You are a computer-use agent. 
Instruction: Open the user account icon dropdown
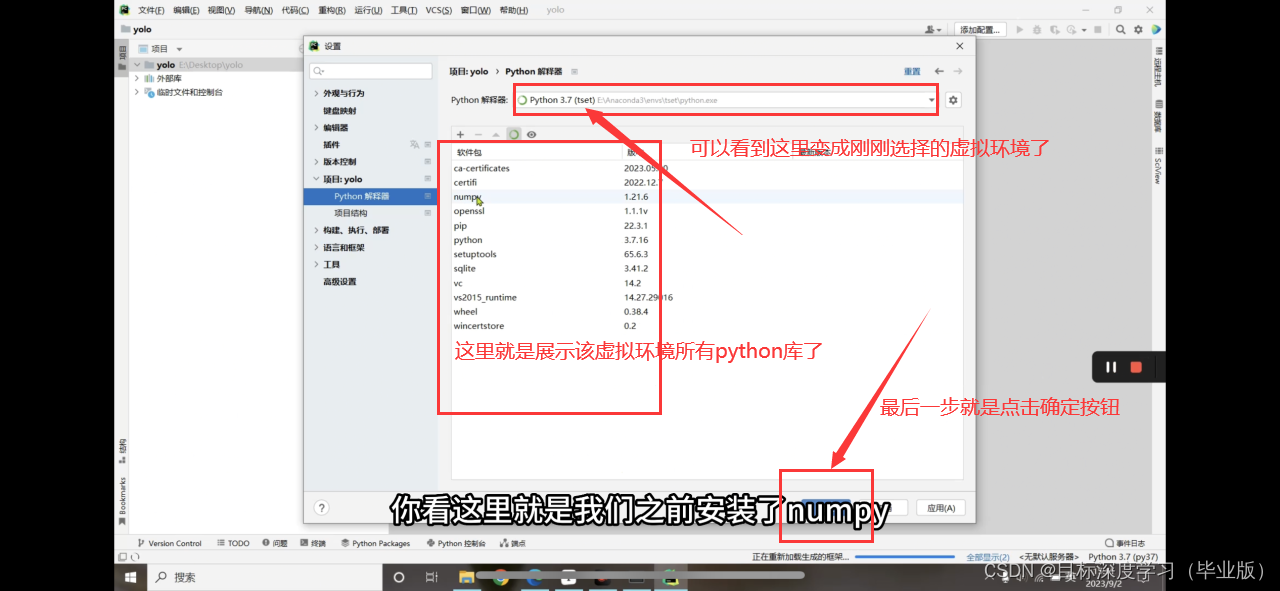pos(934,30)
